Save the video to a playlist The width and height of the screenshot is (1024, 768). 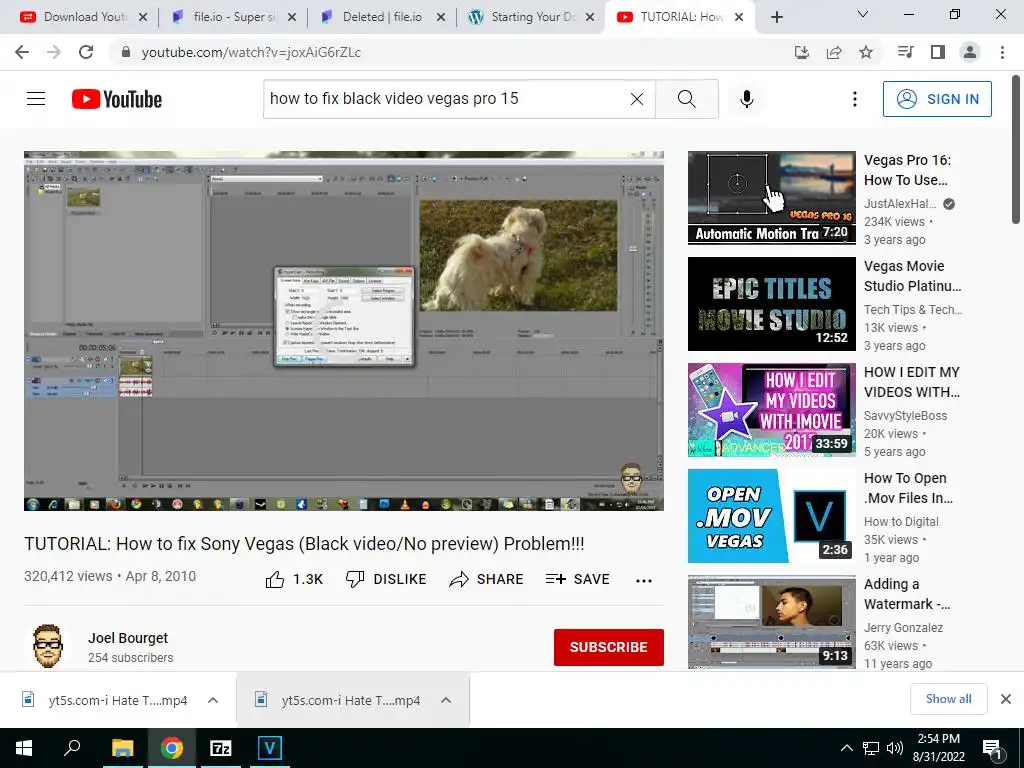tap(577, 579)
